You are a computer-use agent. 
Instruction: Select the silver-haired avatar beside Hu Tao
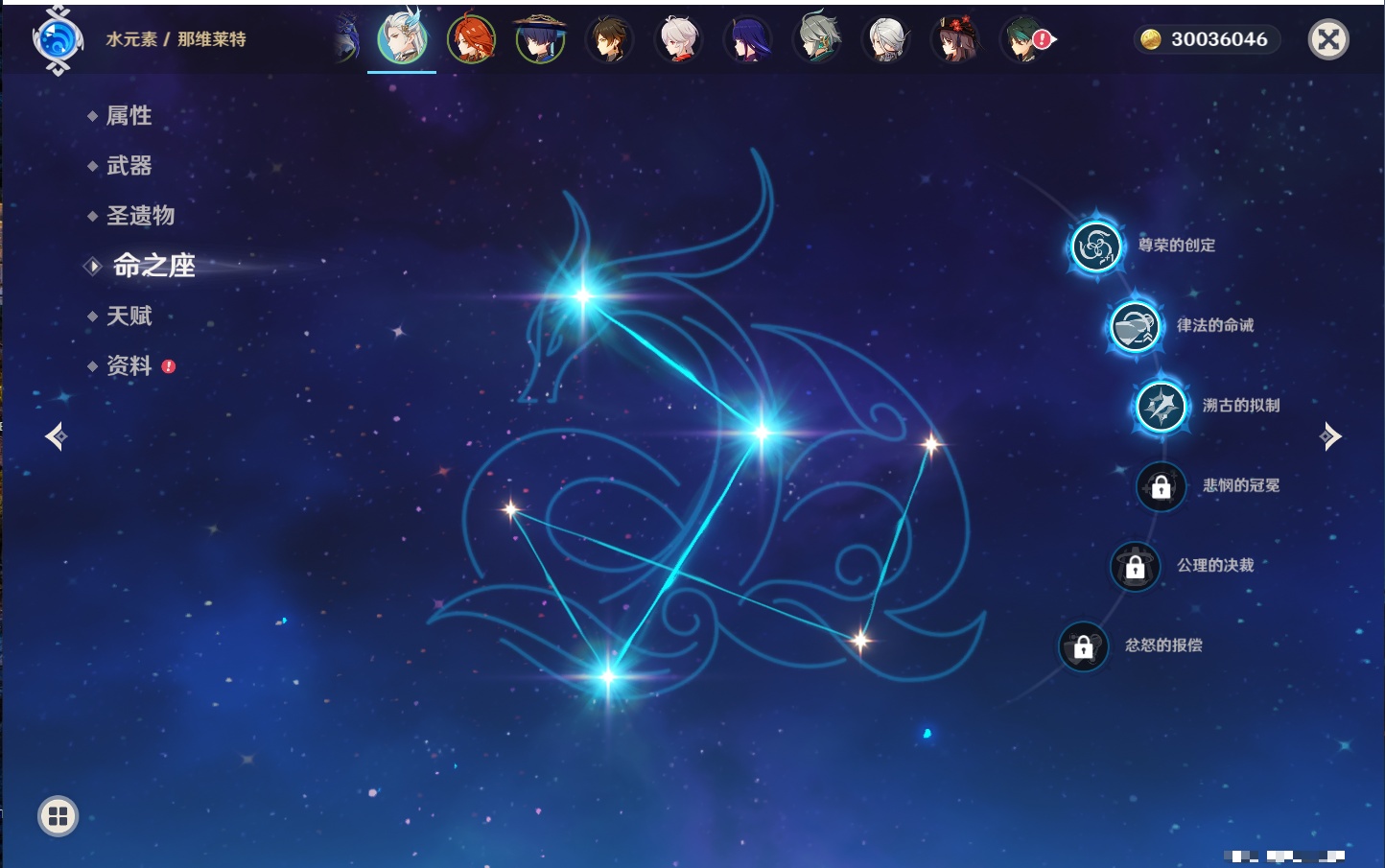click(x=885, y=39)
